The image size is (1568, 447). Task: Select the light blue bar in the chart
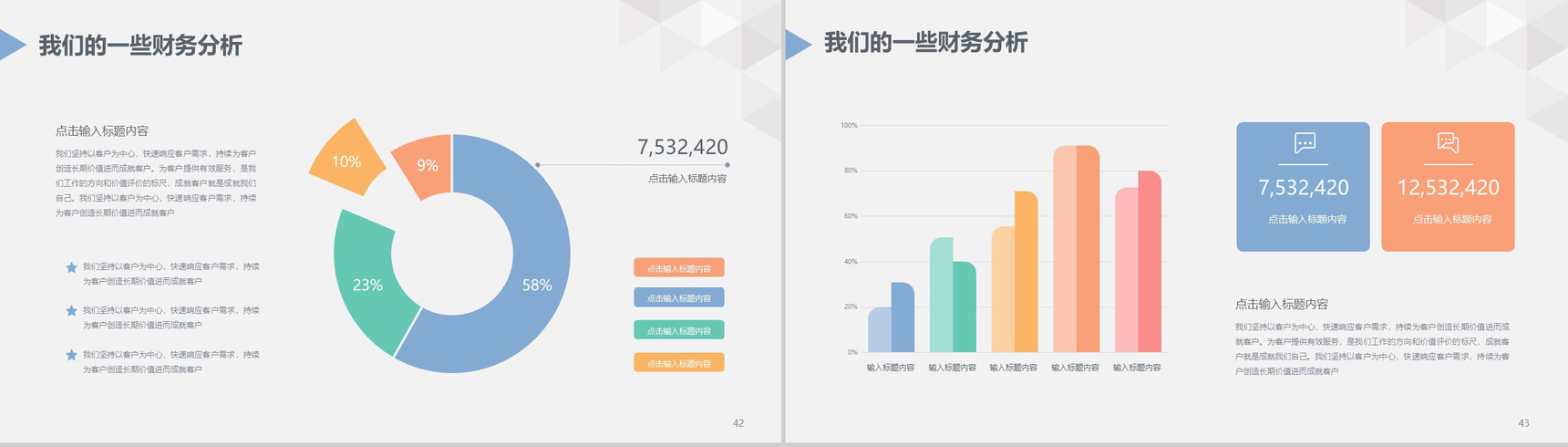point(880,329)
